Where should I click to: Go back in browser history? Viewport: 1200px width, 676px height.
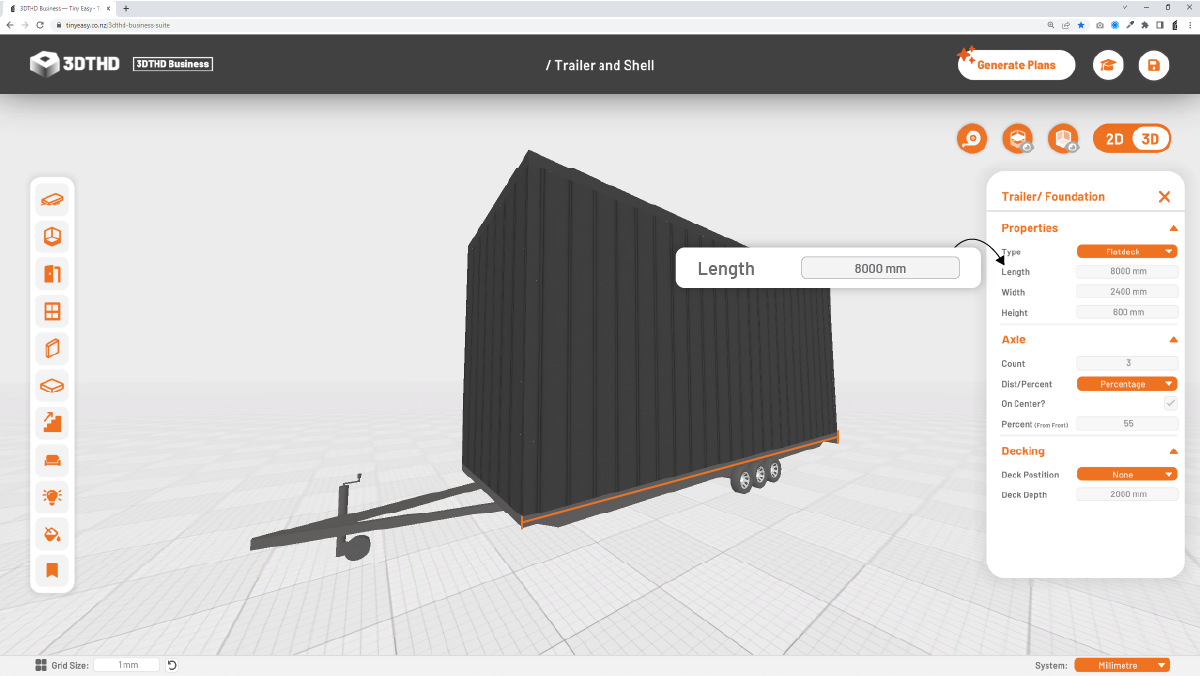(10, 25)
